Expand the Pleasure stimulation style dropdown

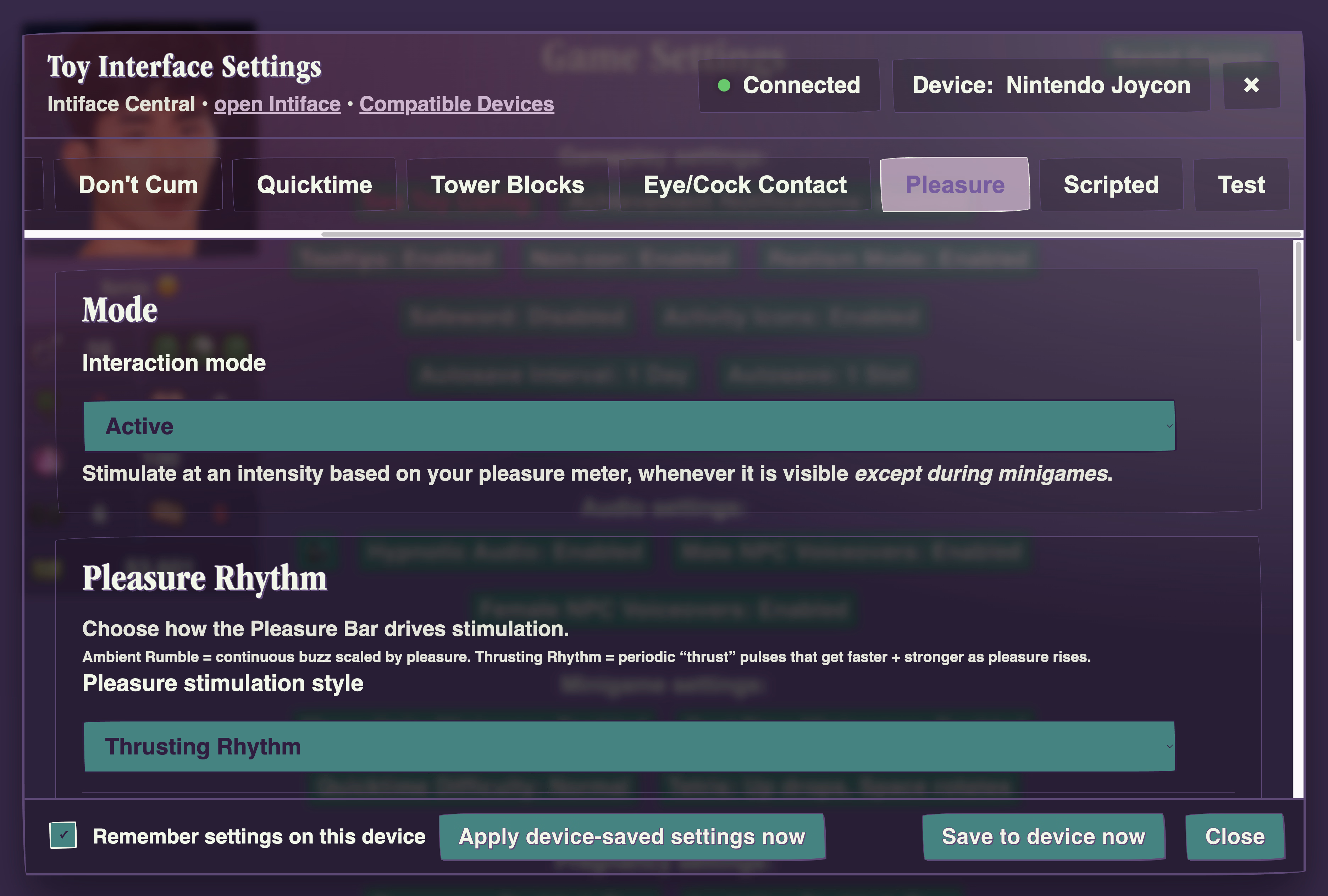(629, 746)
